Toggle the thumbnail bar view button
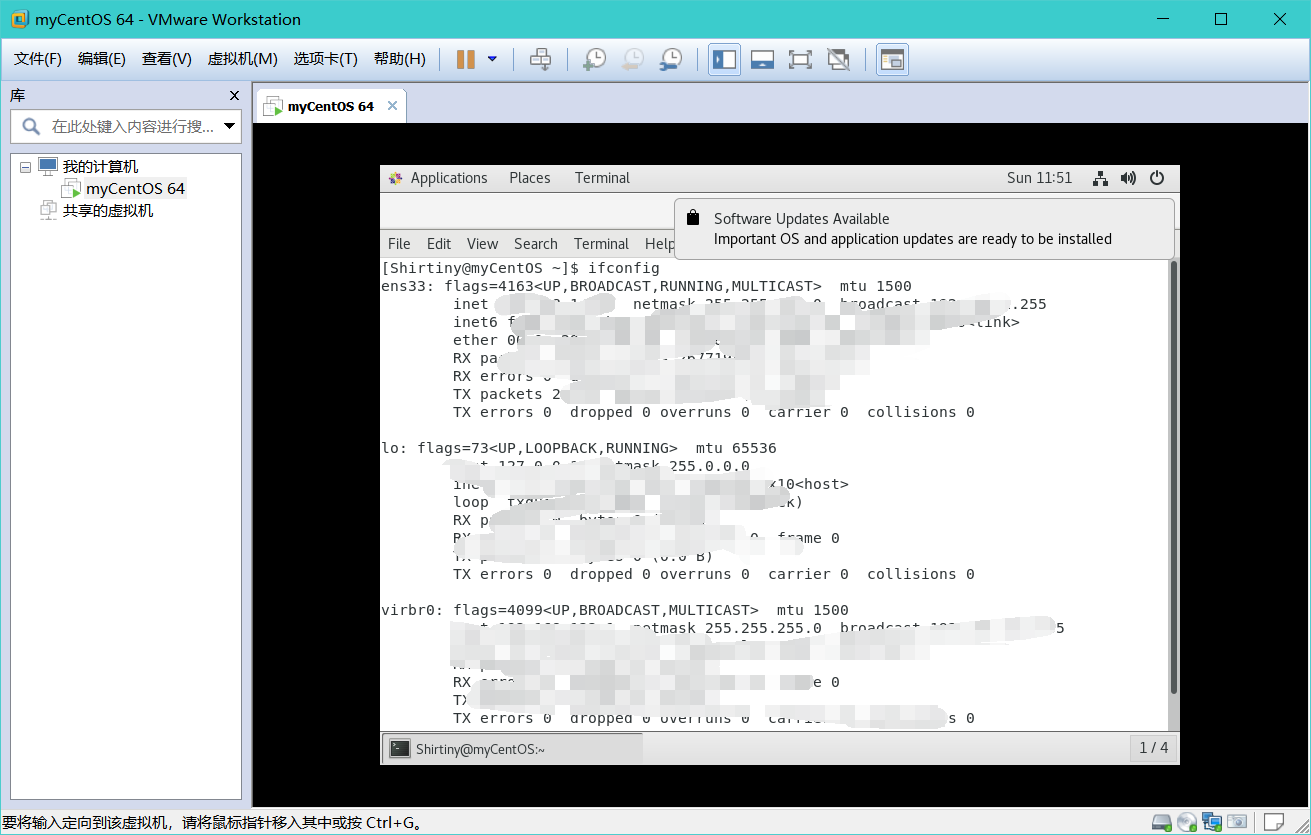This screenshot has width=1311, height=835. click(x=762, y=60)
